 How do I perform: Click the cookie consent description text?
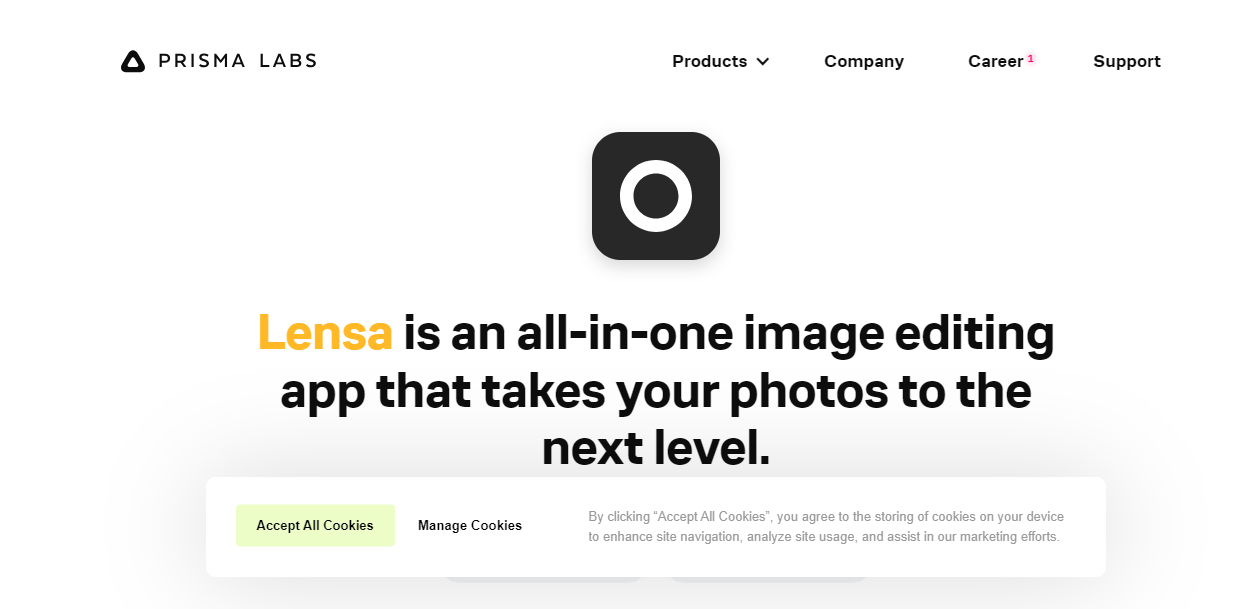tap(826, 526)
